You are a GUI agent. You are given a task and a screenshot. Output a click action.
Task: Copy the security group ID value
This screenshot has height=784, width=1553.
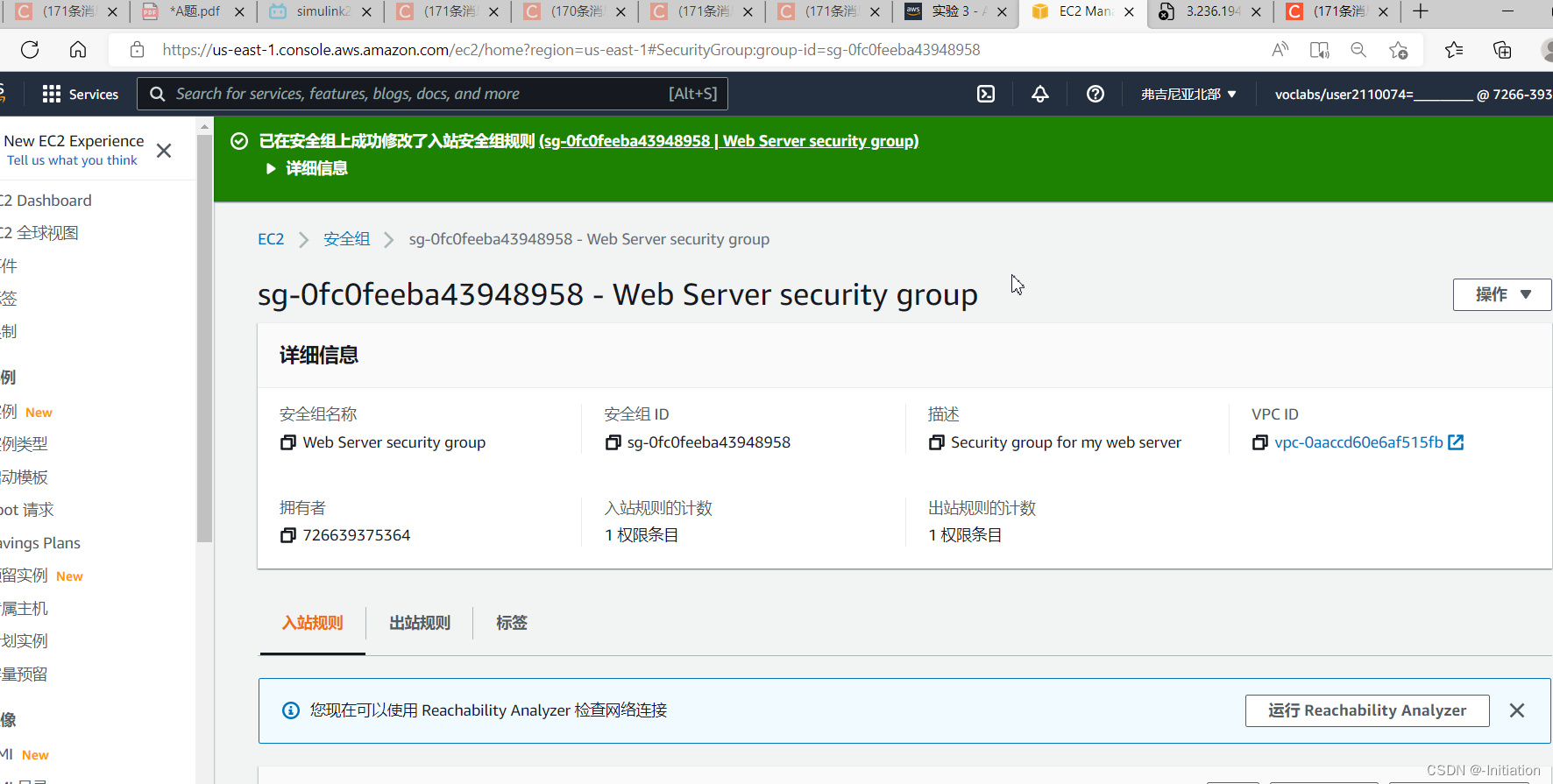click(x=613, y=442)
